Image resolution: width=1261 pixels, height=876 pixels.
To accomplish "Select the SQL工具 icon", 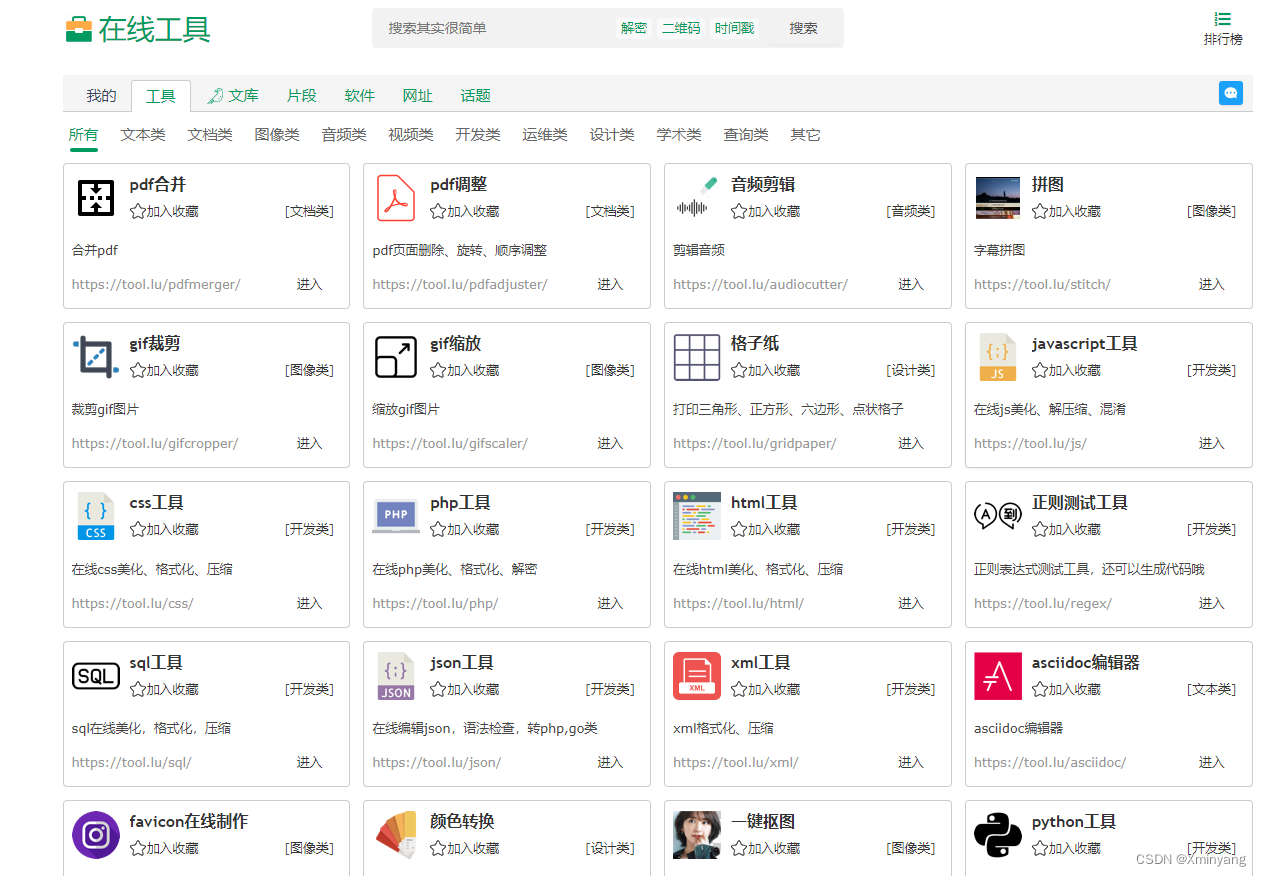I will click(x=96, y=675).
